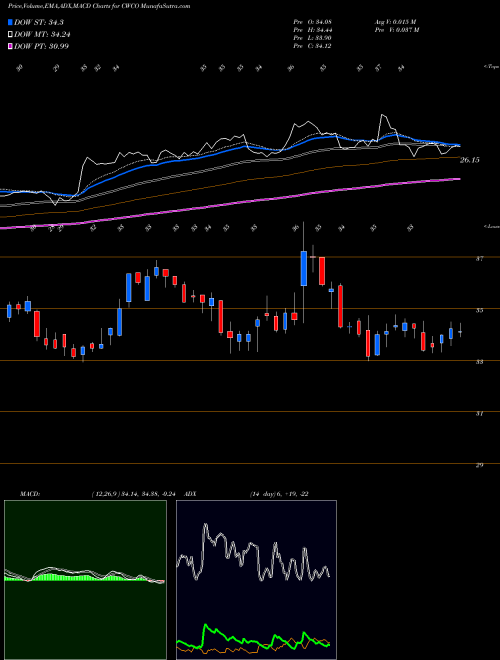Click the MACD '(12,26,9) 34.14, 34.38, -0.24' readout

(136, 494)
